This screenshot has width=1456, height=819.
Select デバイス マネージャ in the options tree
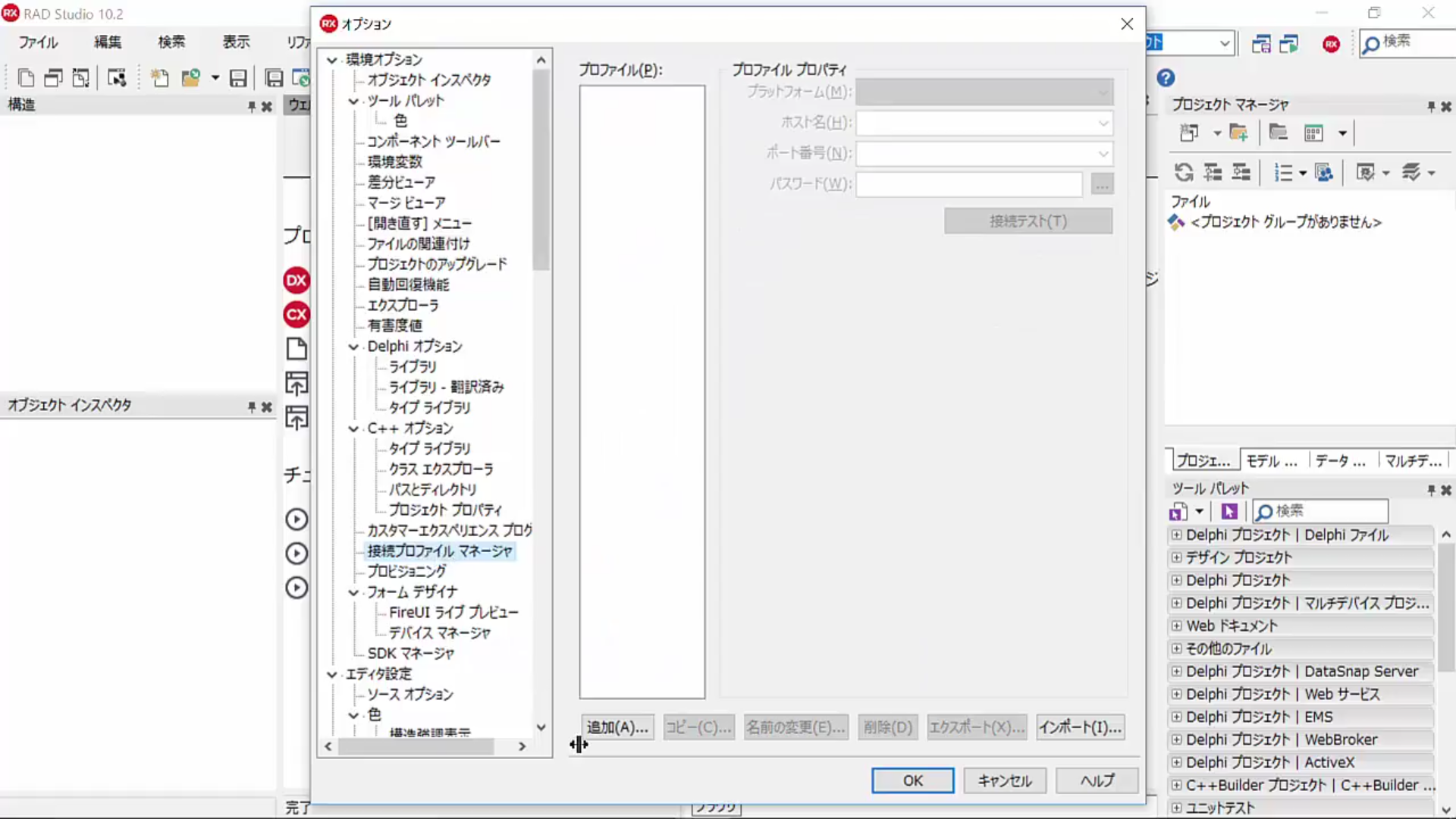coord(440,633)
